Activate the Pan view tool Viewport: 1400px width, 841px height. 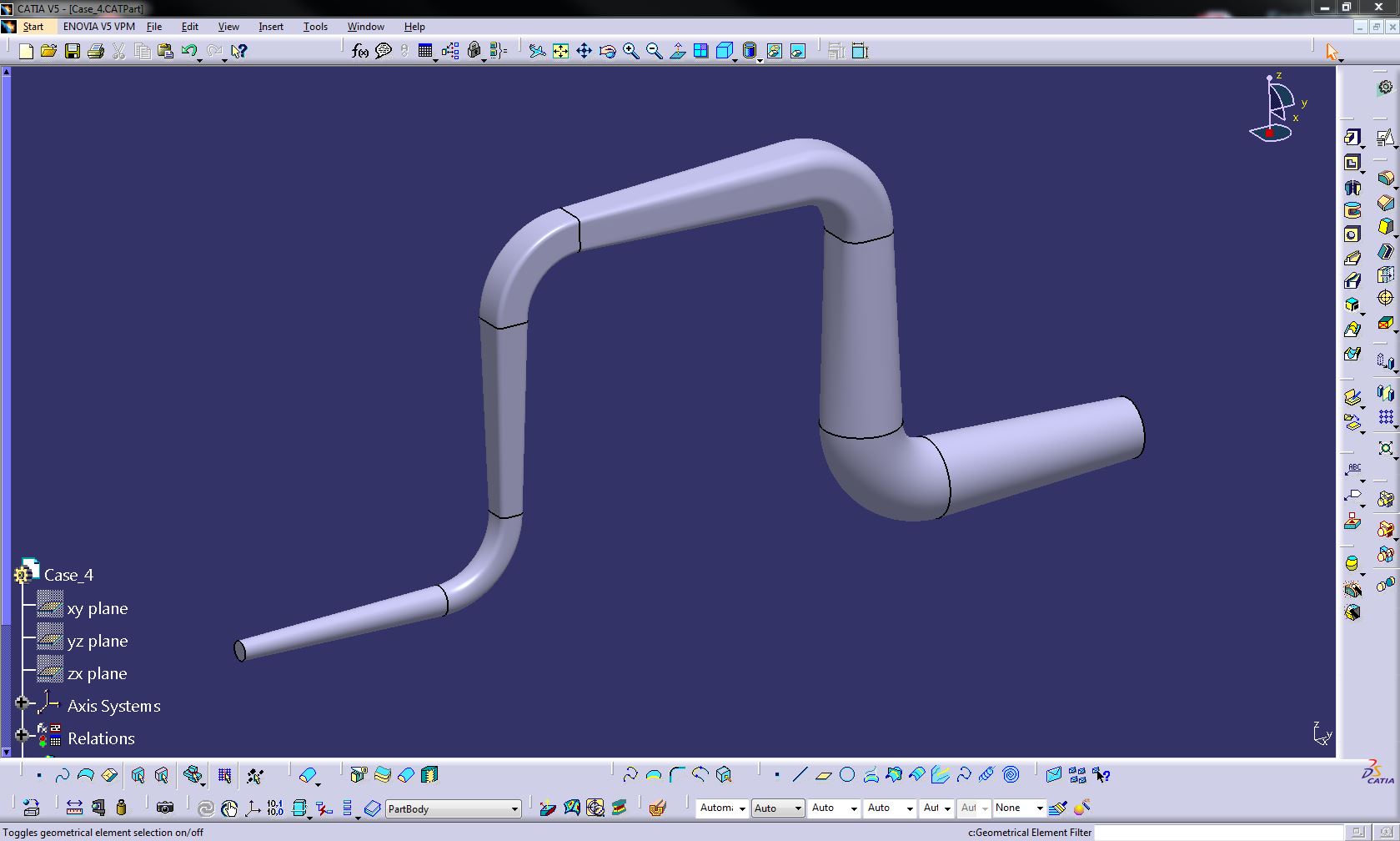pos(585,52)
